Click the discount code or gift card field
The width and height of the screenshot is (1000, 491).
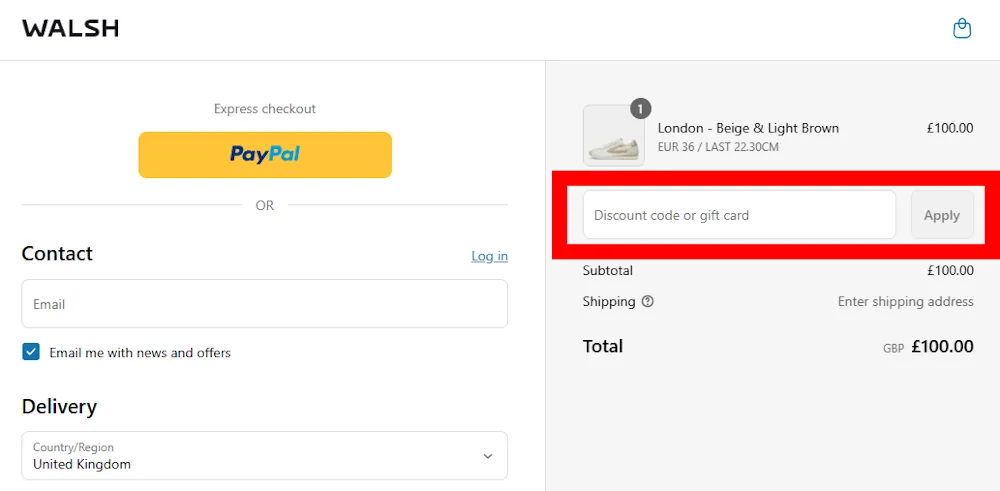(x=739, y=215)
